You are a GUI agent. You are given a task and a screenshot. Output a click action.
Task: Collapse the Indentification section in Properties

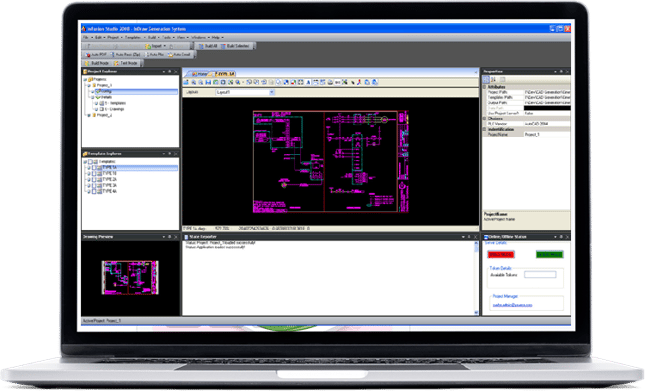pos(485,129)
